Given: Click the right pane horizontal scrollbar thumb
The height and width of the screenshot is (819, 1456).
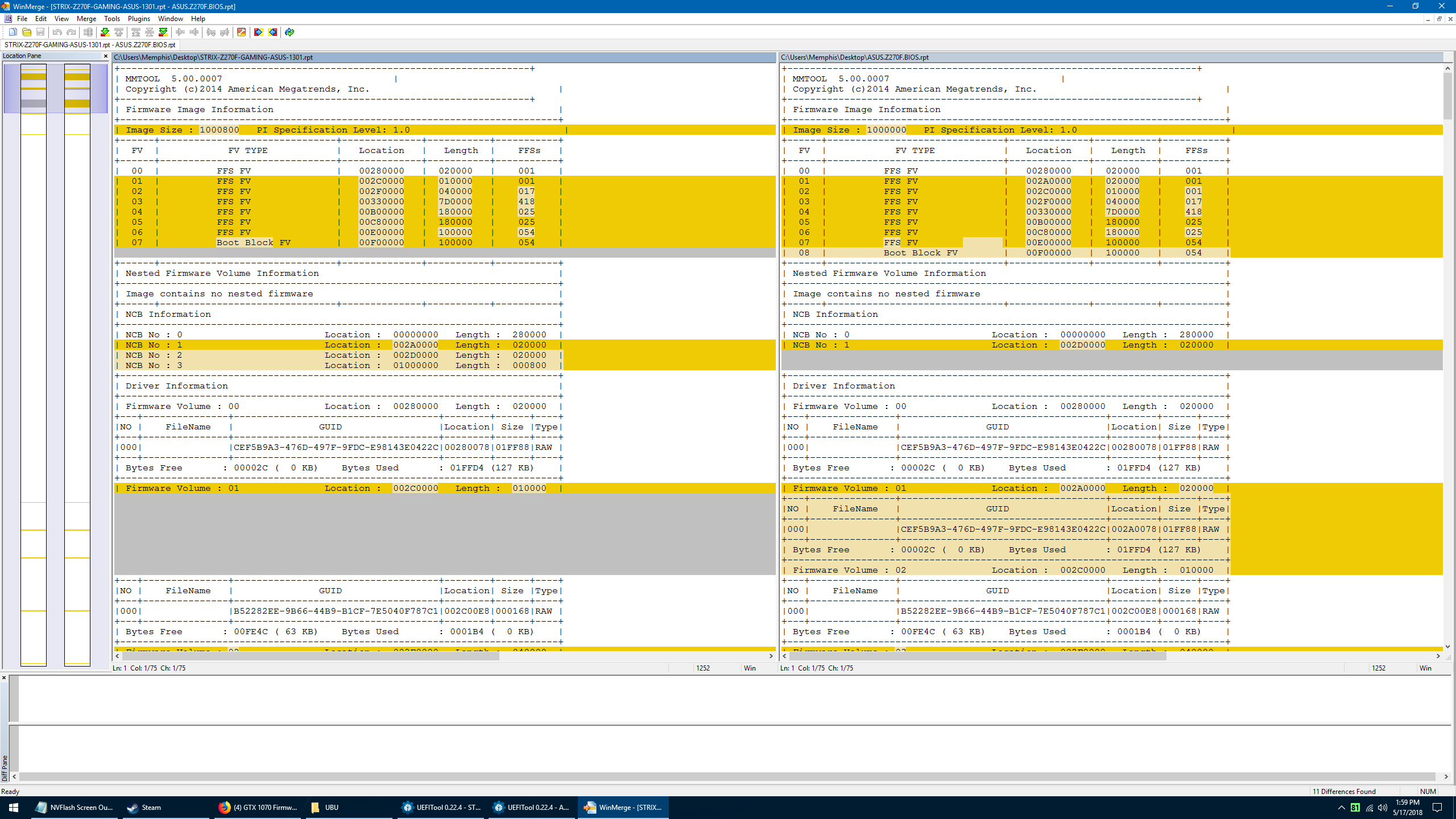Looking at the screenshot, I should (x=978, y=656).
